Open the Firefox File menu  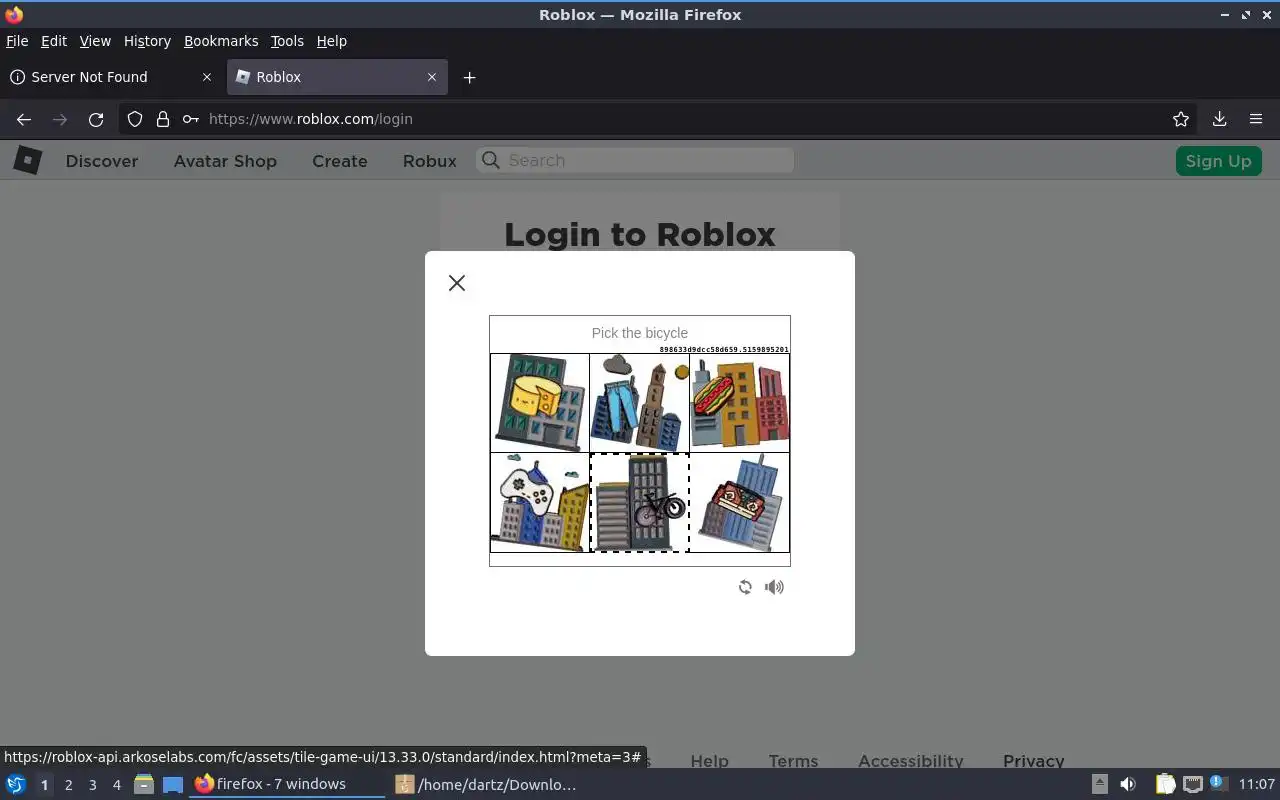point(17,41)
